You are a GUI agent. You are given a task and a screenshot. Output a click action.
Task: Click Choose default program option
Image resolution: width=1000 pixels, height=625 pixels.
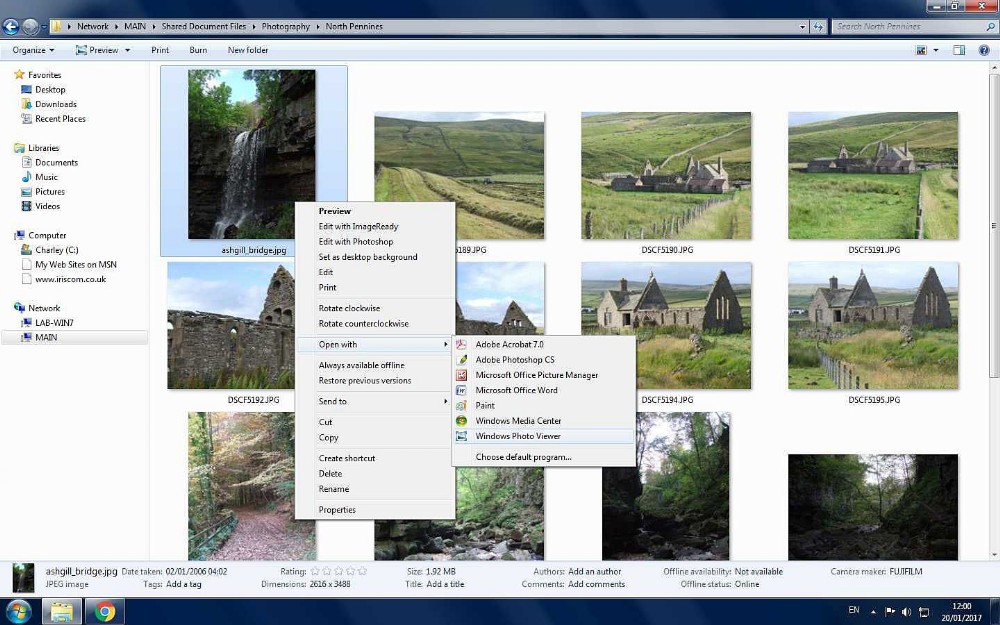pyautogui.click(x=523, y=457)
